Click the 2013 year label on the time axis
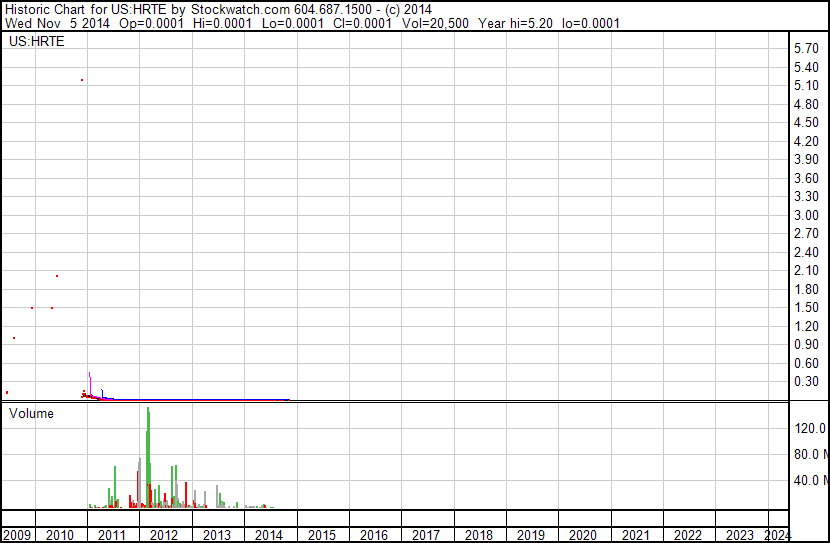 [216, 535]
